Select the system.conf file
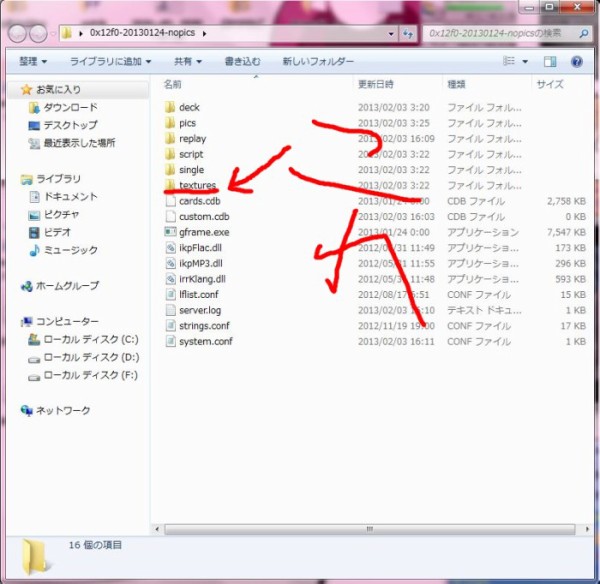Screen dimensions: 600x584 click(205, 341)
